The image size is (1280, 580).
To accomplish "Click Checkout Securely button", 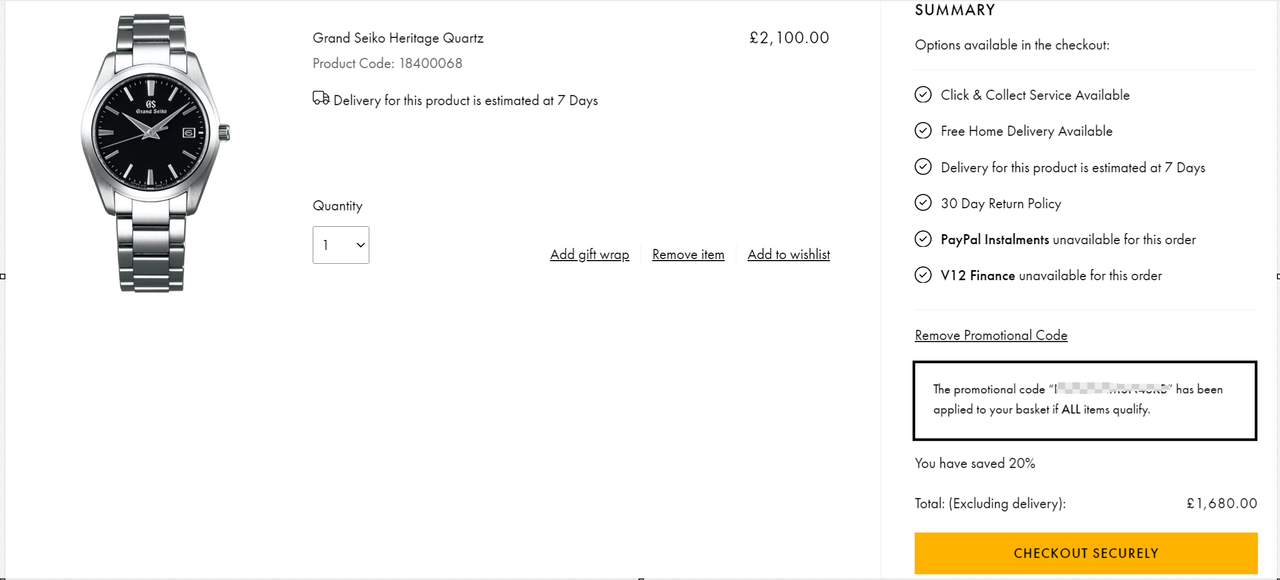I will [1086, 553].
